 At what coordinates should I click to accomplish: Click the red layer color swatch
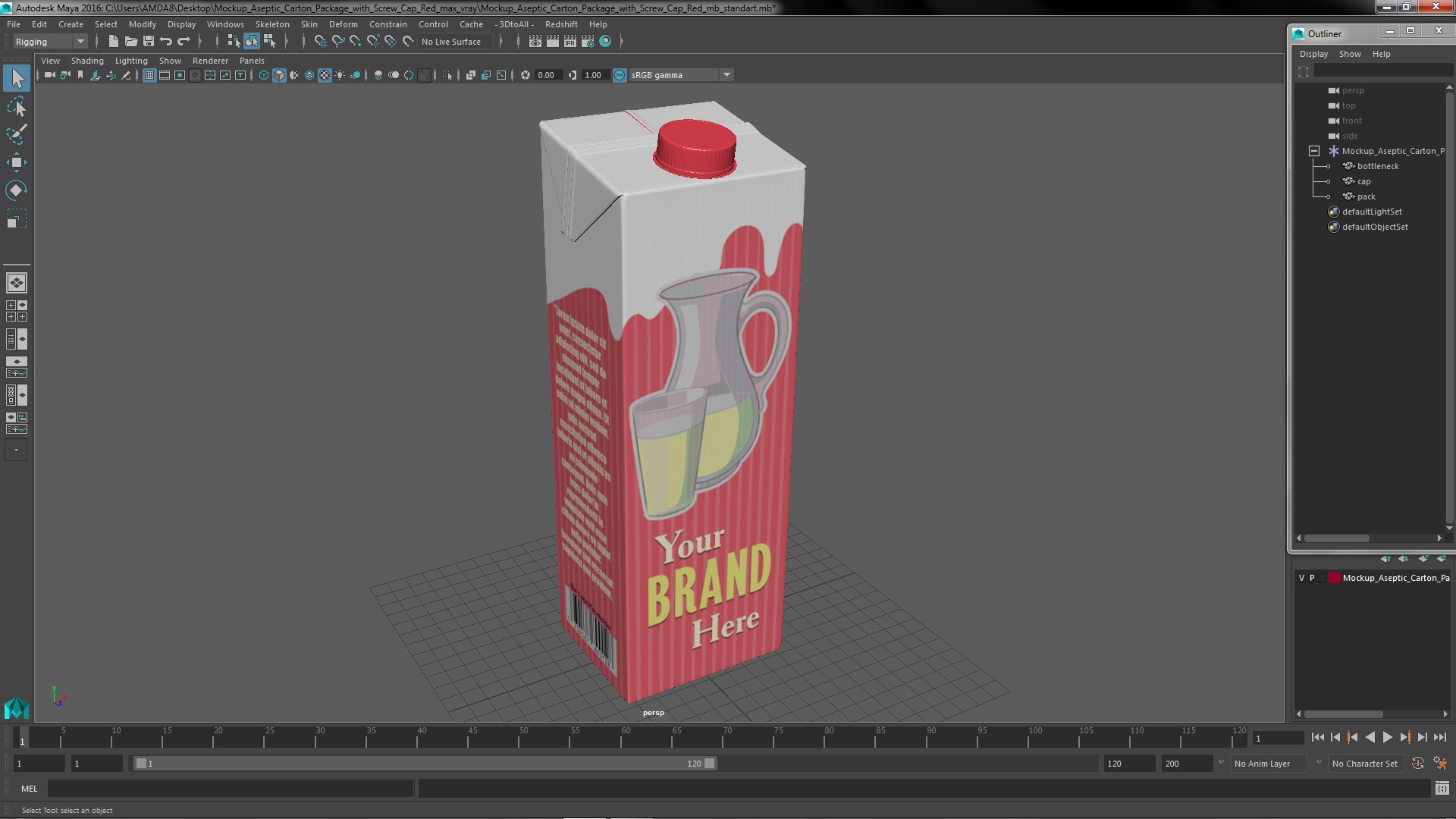point(1334,578)
